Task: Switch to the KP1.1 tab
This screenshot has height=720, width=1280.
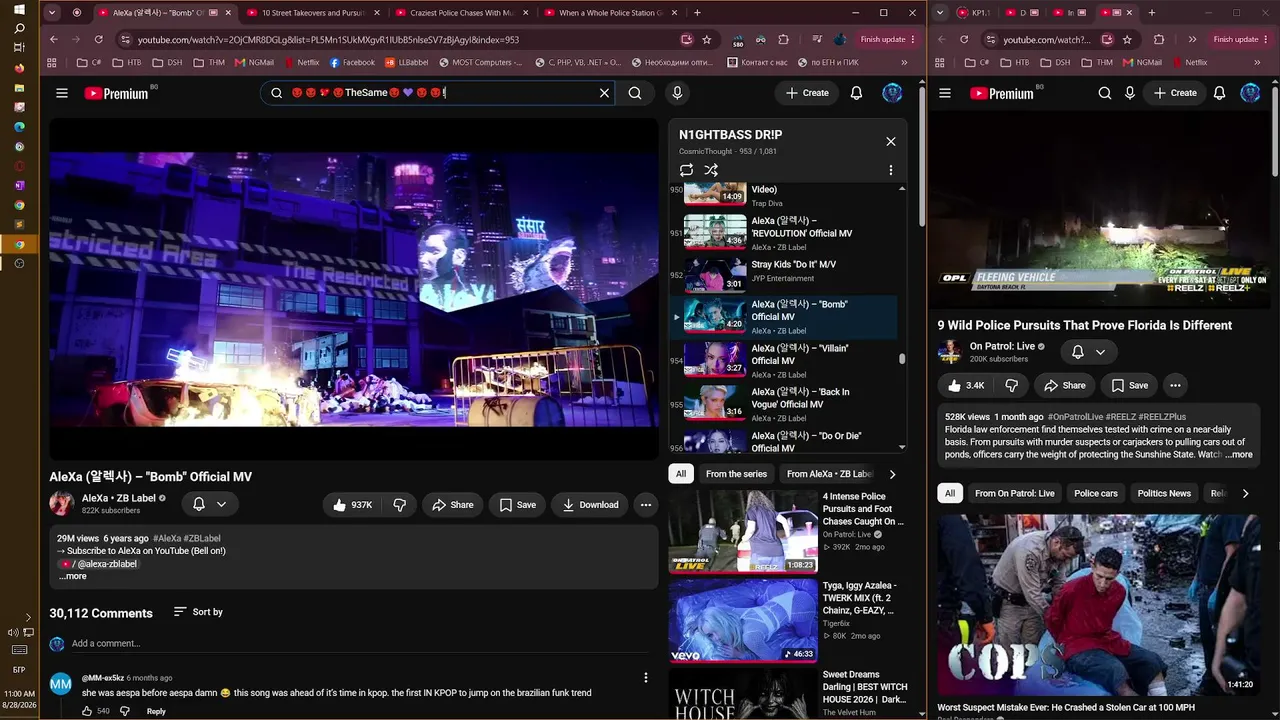Action: point(973,13)
